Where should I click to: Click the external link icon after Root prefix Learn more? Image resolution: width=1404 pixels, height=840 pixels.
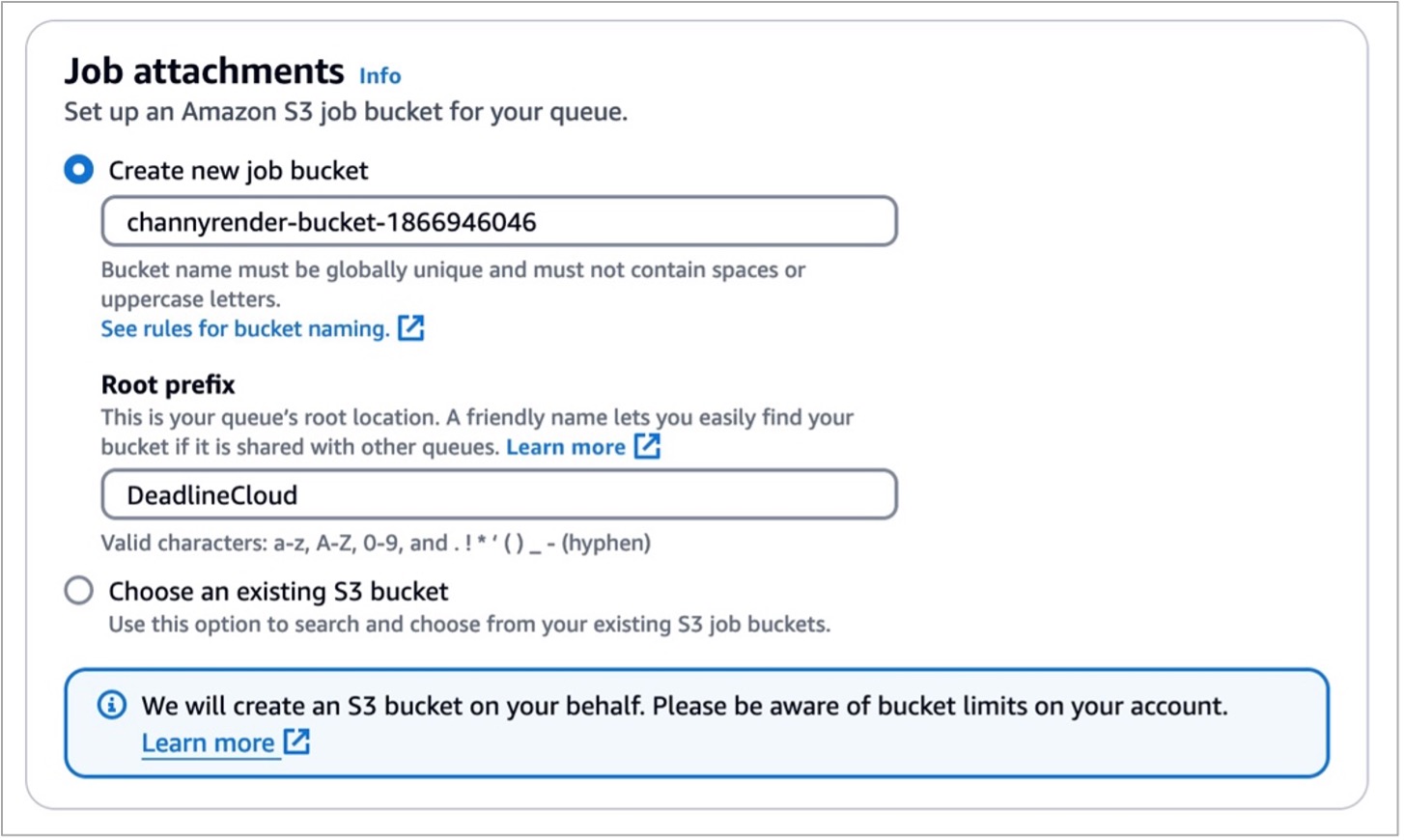coord(647,446)
